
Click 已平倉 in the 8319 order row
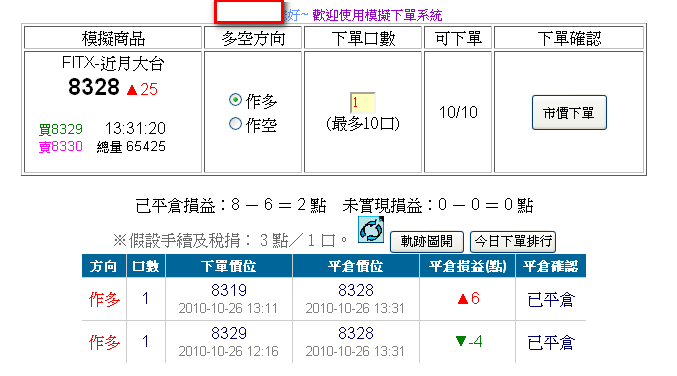(551, 299)
